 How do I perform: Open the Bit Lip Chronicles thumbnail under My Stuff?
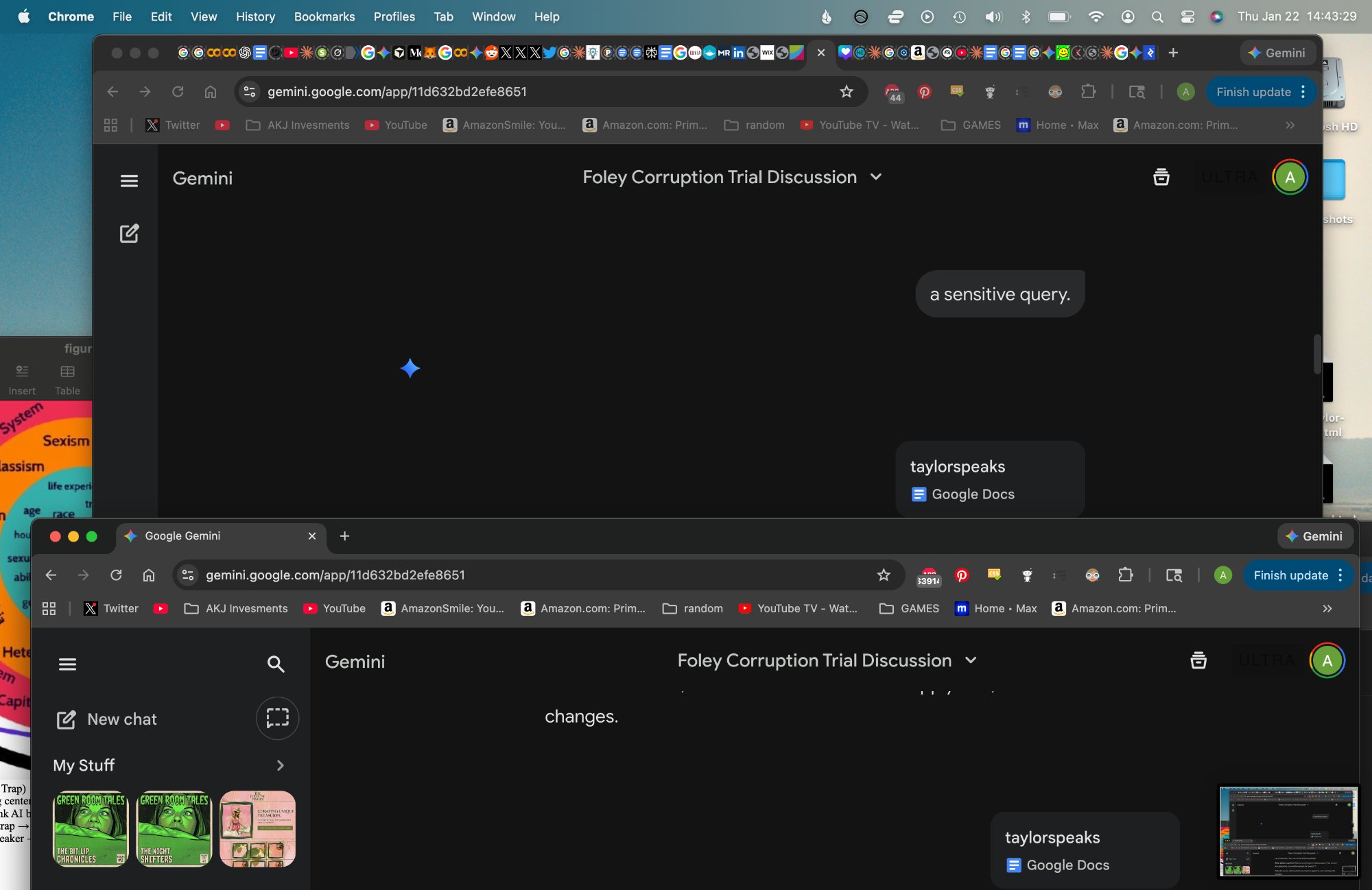[90, 828]
